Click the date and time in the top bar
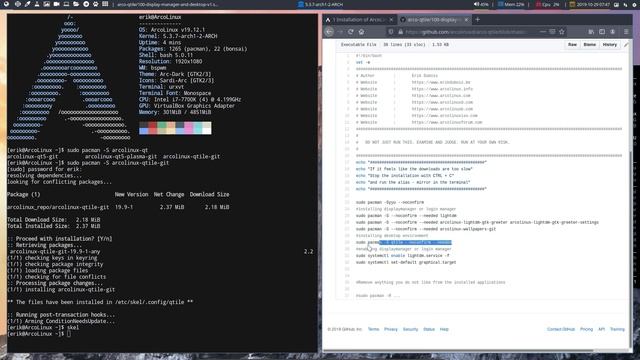The height and width of the screenshot is (360, 640). pos(589,4)
